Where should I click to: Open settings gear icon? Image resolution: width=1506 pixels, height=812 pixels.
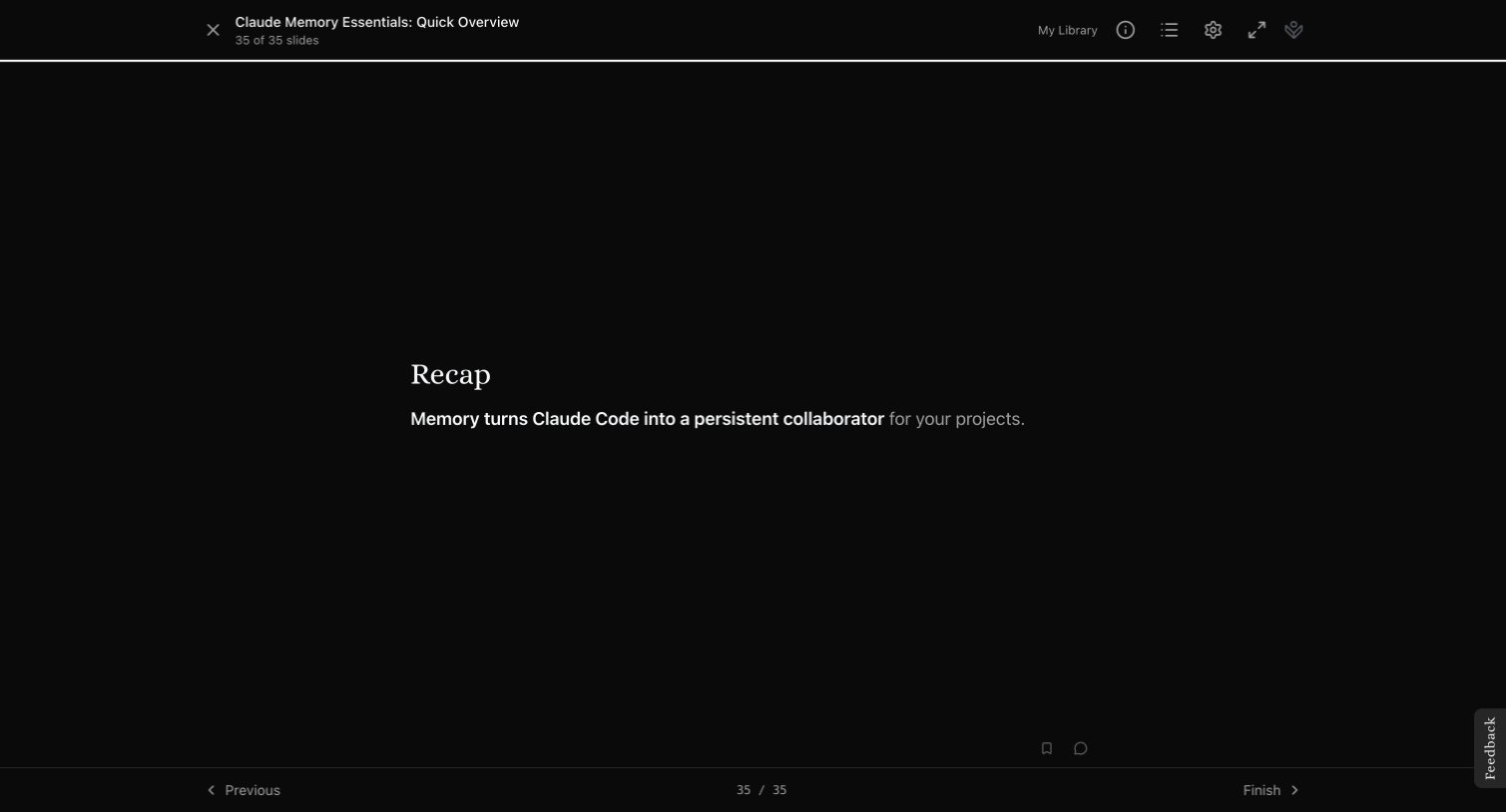click(x=1213, y=30)
